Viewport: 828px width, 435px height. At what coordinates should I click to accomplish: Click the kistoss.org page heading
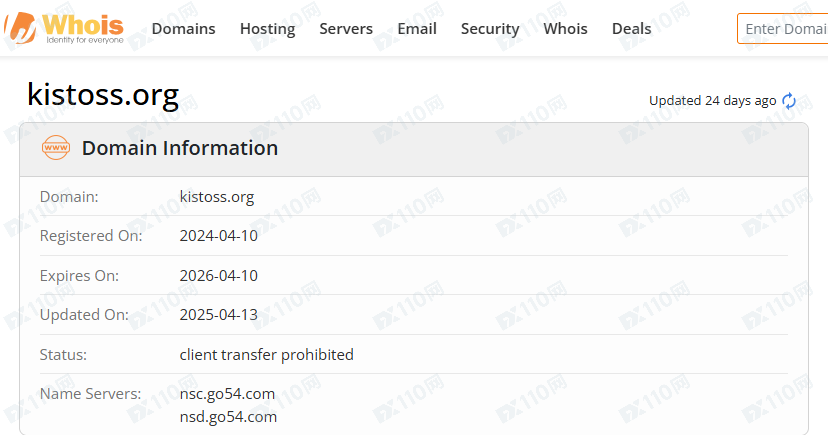click(103, 94)
